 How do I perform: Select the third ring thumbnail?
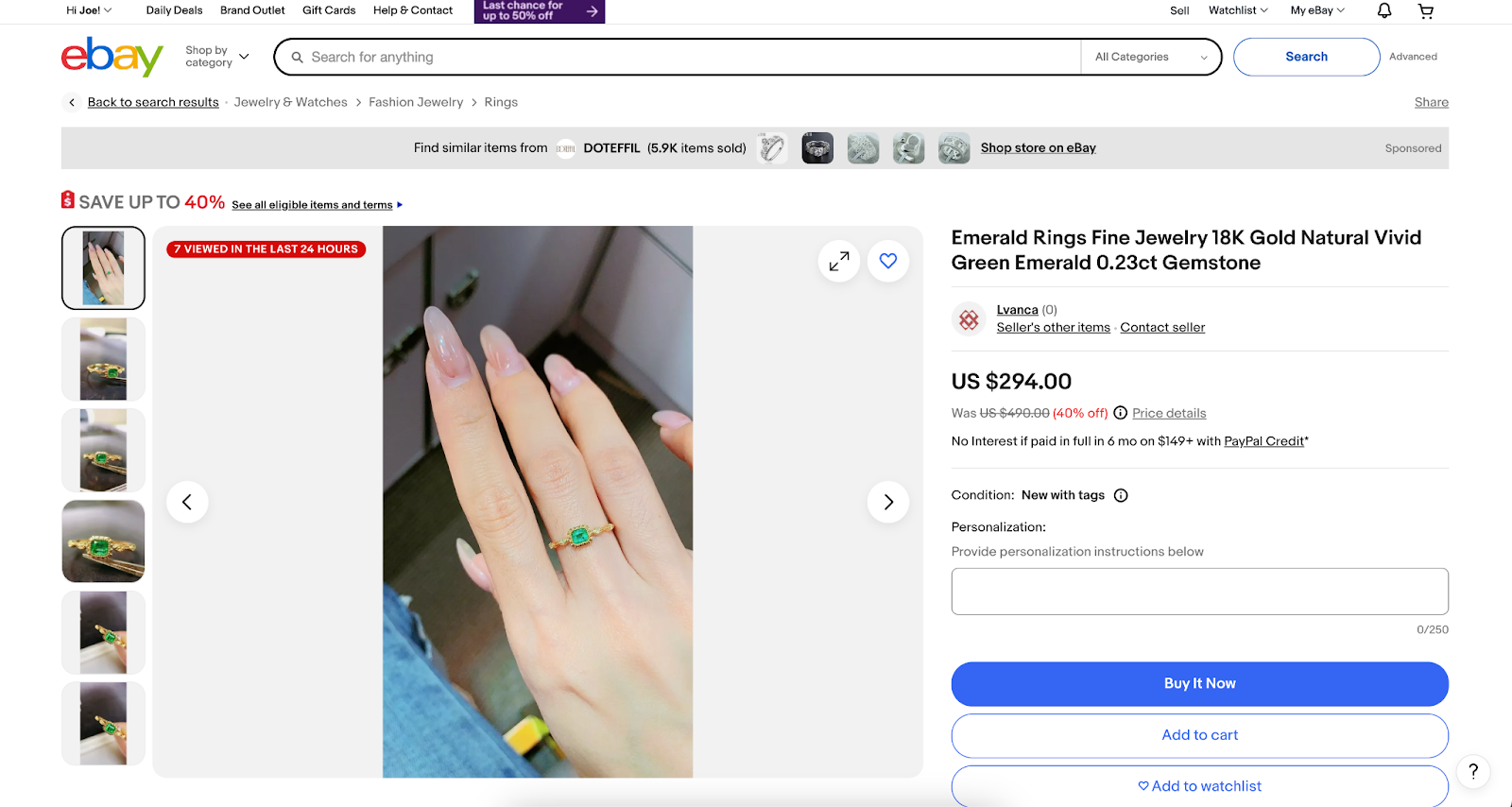(103, 450)
